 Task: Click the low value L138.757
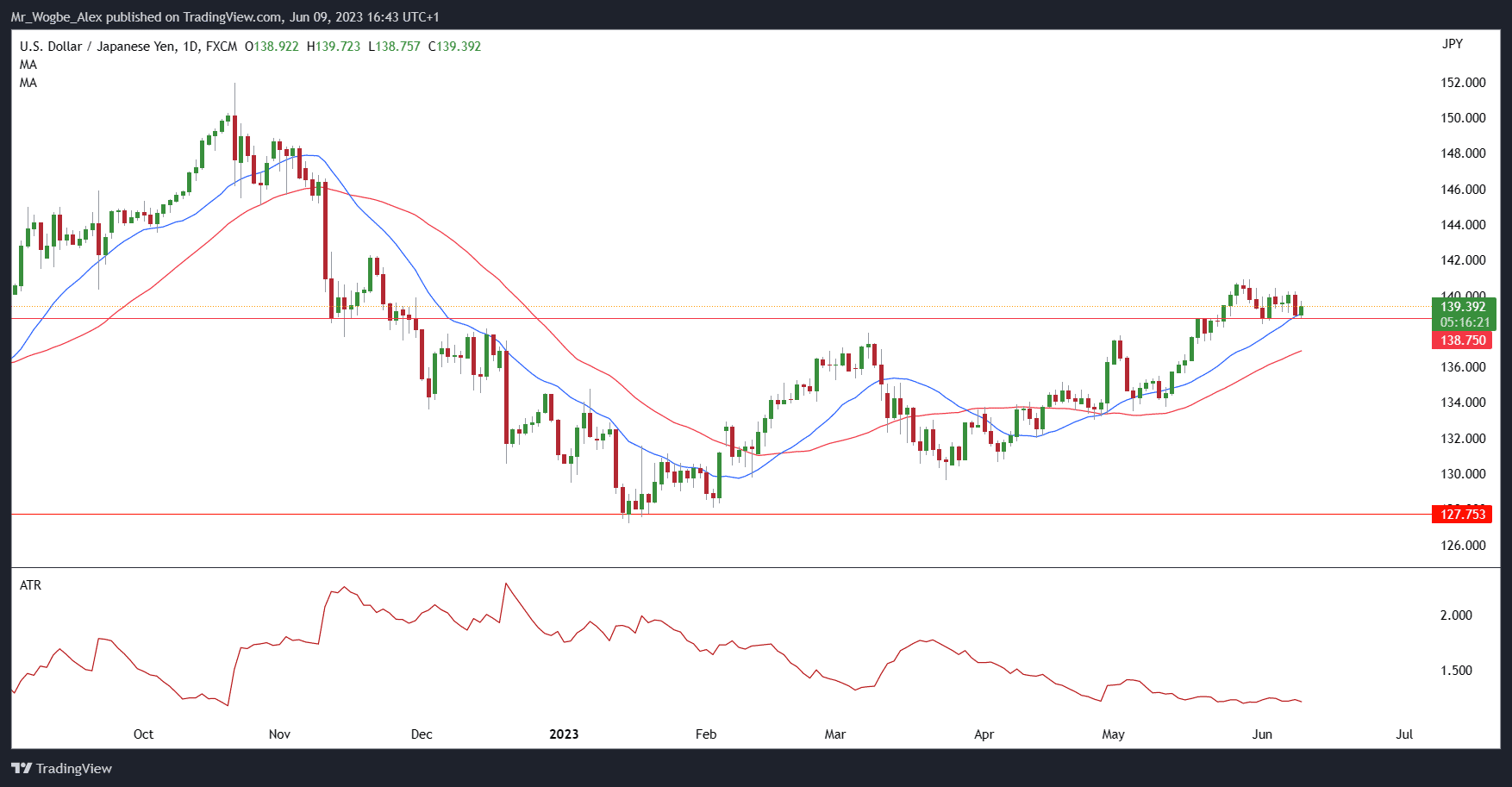[x=394, y=47]
